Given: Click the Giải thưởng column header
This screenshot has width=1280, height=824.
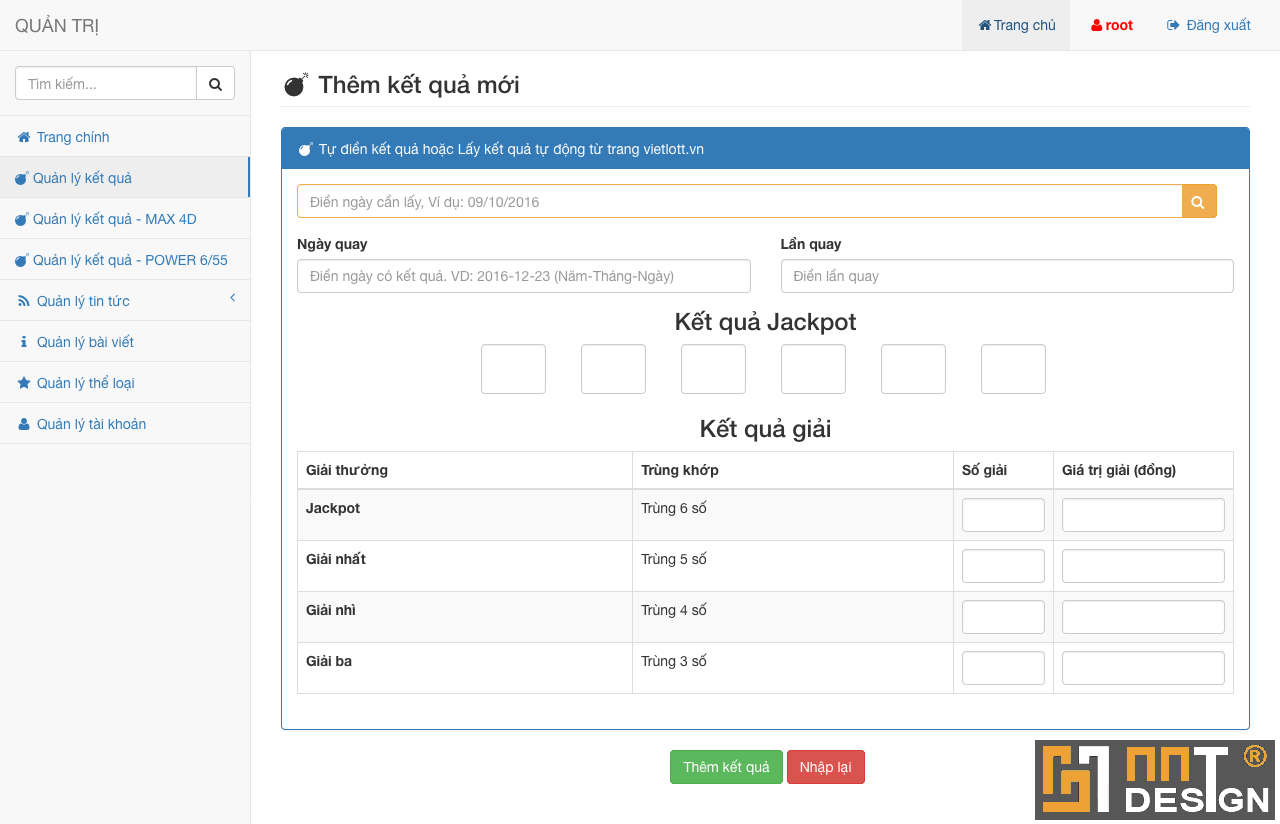Looking at the screenshot, I should tap(465, 470).
